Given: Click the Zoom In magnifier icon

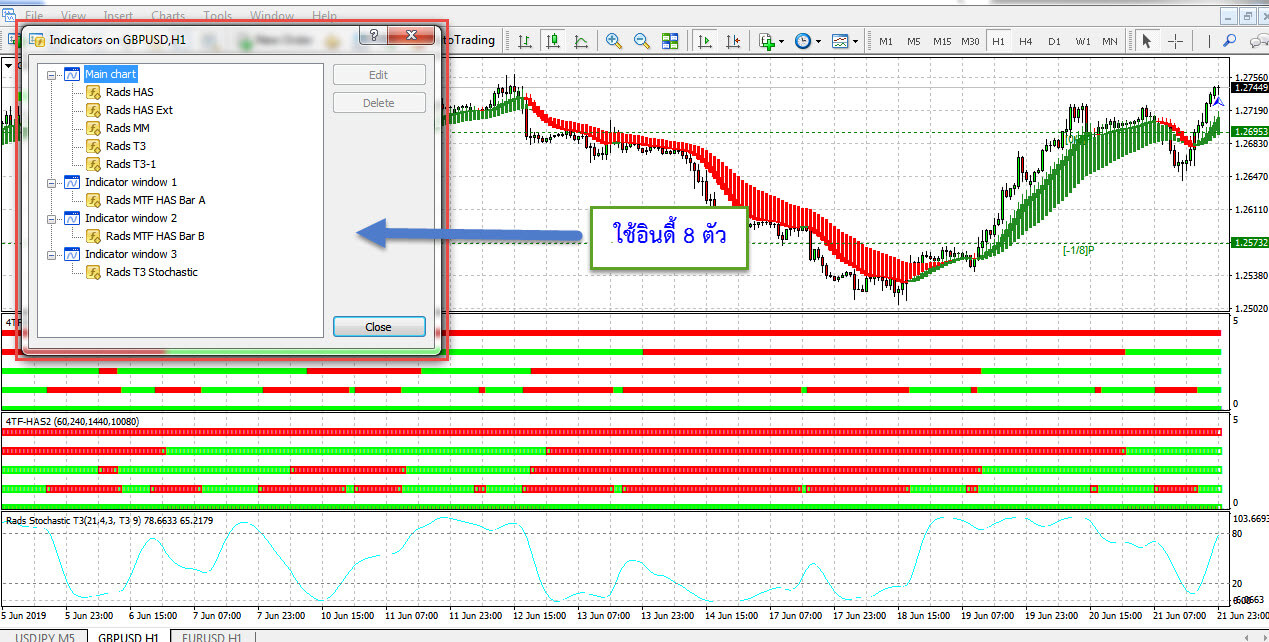Looking at the screenshot, I should click(x=614, y=41).
